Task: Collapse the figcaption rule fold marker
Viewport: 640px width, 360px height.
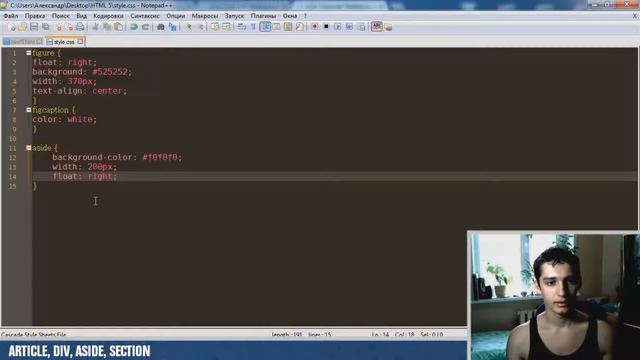Action: 29,110
